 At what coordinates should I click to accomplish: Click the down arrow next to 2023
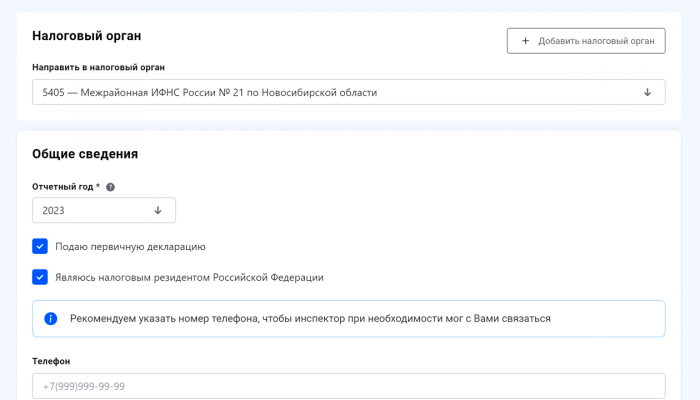157,211
